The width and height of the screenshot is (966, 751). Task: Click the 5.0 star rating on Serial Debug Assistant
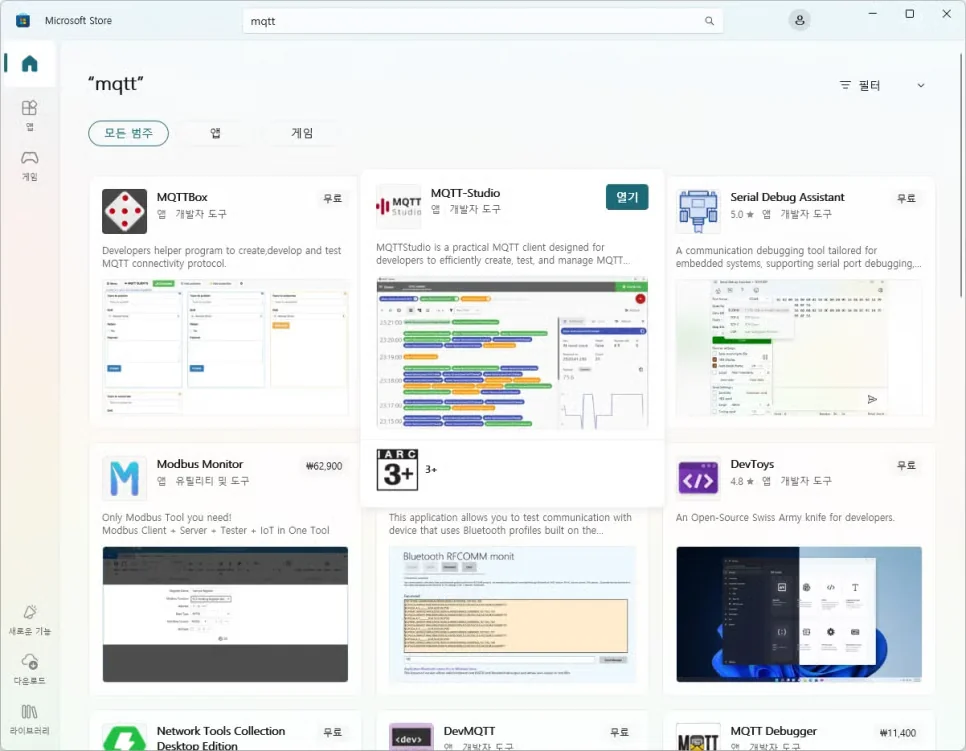coord(742,214)
